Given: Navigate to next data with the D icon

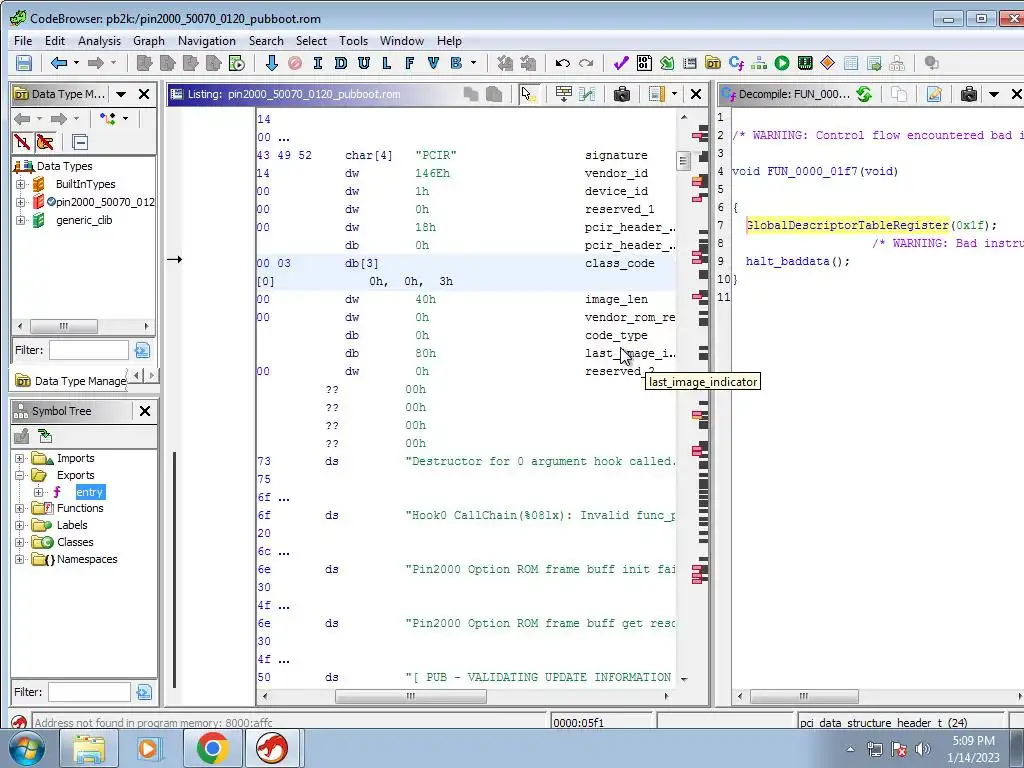Looking at the screenshot, I should click(x=341, y=63).
